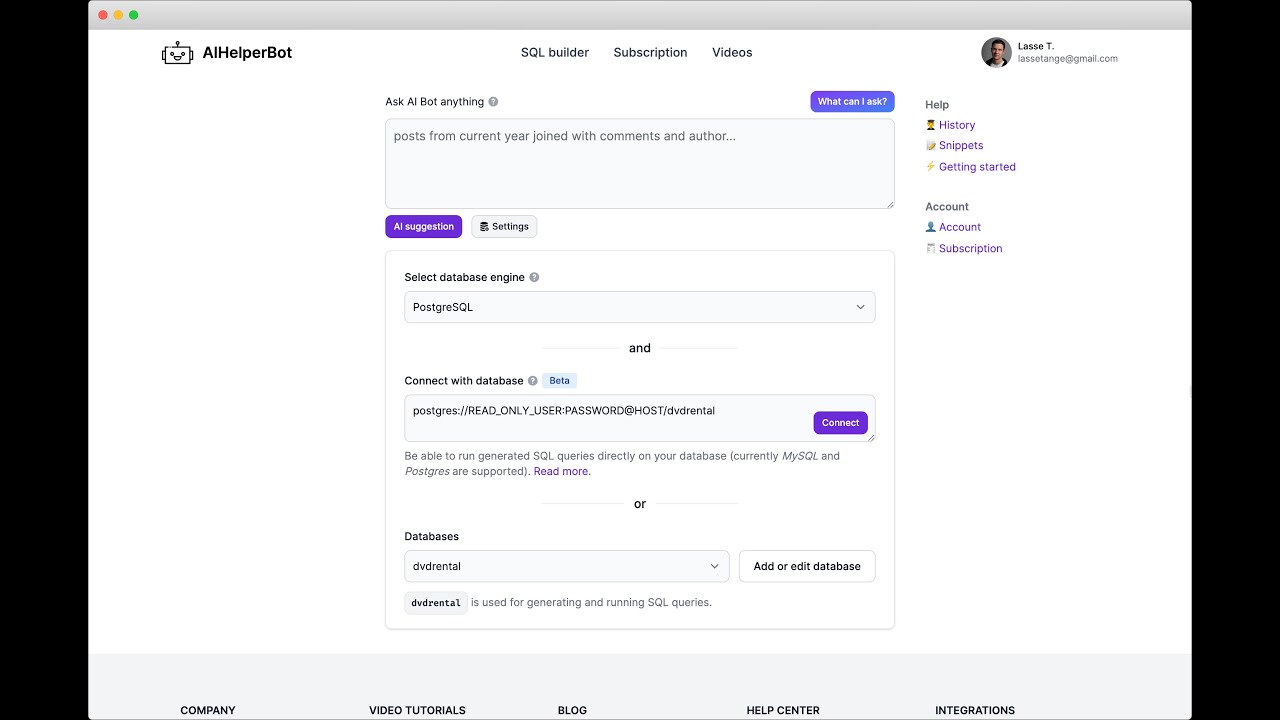Click the History emoji icon in sidebar

pos(931,125)
